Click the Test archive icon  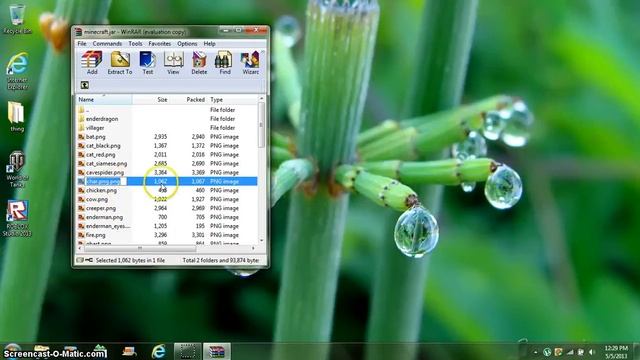pyautogui.click(x=147, y=62)
